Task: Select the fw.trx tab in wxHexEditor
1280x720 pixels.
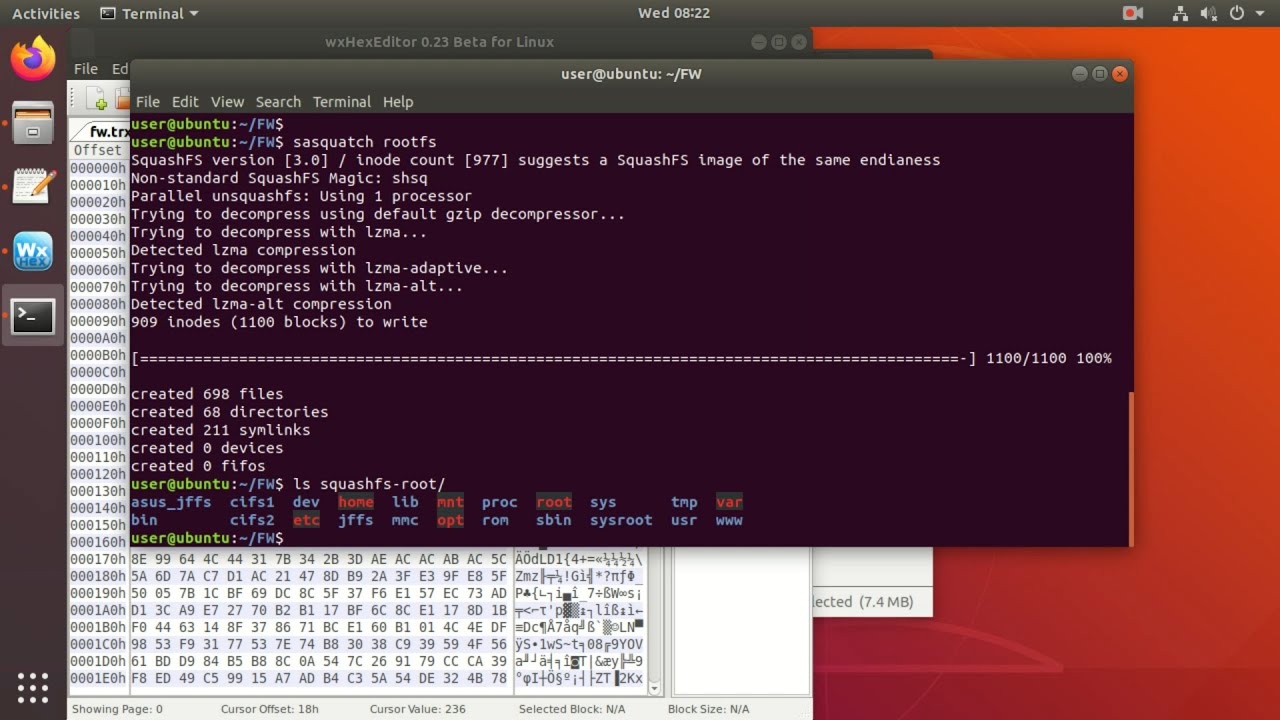Action: pyautogui.click(x=109, y=131)
